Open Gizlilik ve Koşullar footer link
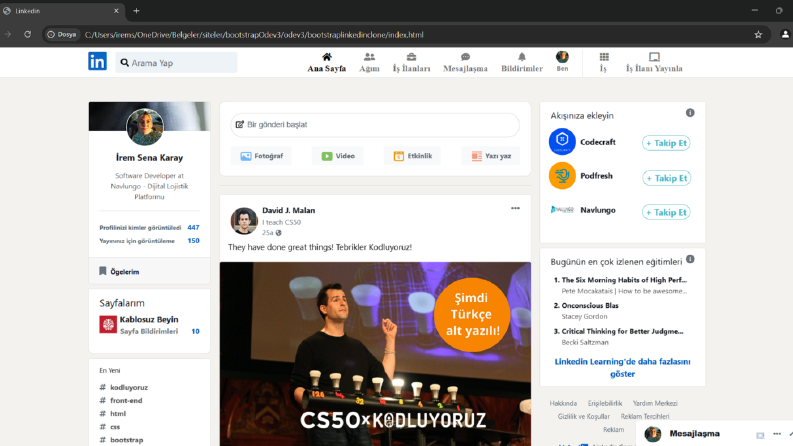This screenshot has height=446, width=793. 584,416
